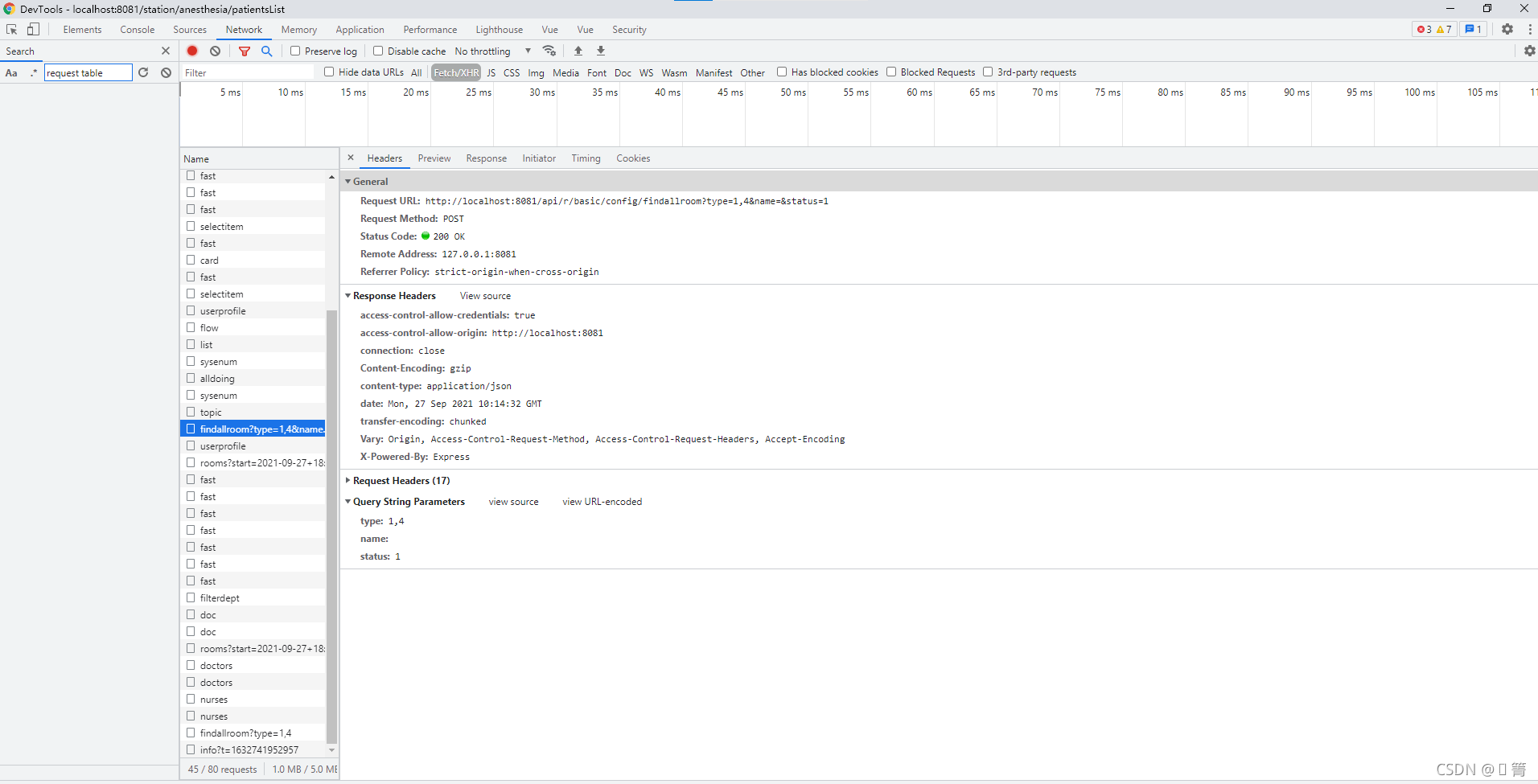
Task: Toggle the red filter funnel icon
Action: pos(245,51)
